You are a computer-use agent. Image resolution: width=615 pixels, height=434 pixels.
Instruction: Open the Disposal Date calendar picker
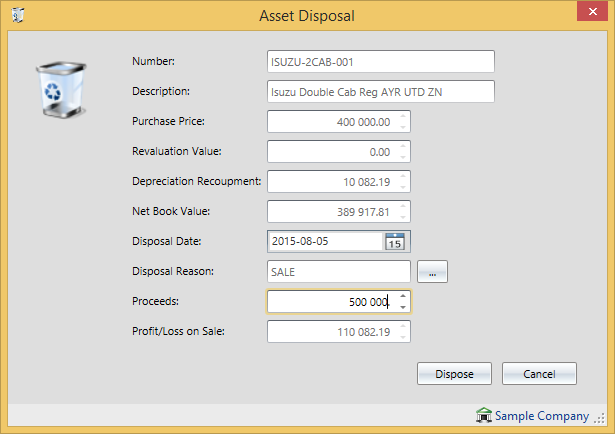394,242
